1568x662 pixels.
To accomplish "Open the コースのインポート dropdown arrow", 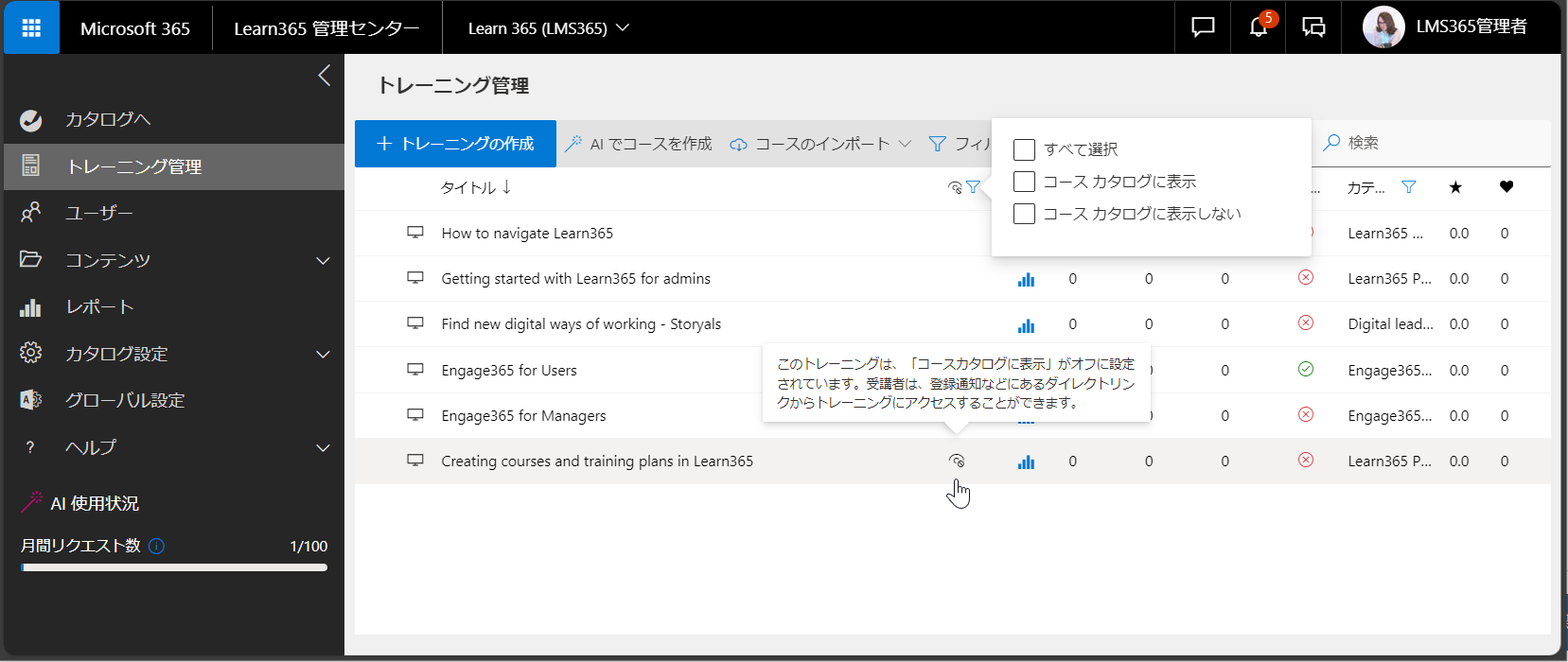I will [905, 144].
